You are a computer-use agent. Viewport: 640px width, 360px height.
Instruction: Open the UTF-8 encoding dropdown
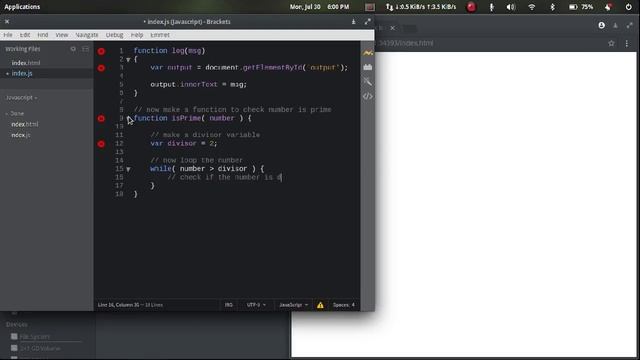pyautogui.click(x=256, y=305)
